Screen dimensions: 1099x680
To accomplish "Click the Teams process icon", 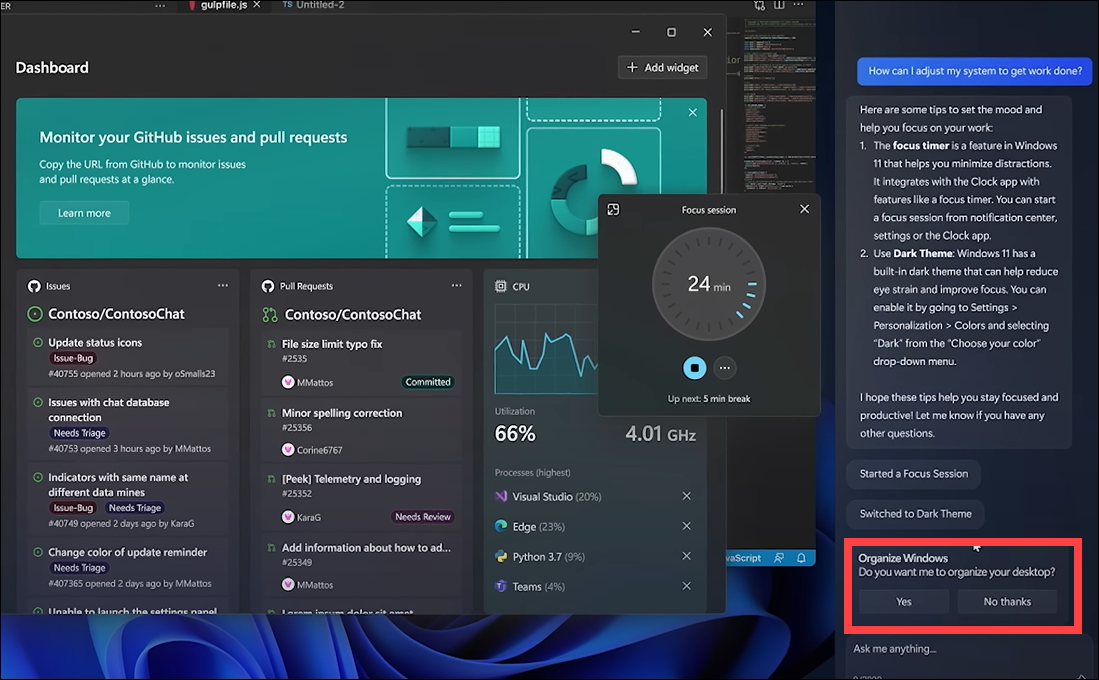I will click(x=501, y=586).
